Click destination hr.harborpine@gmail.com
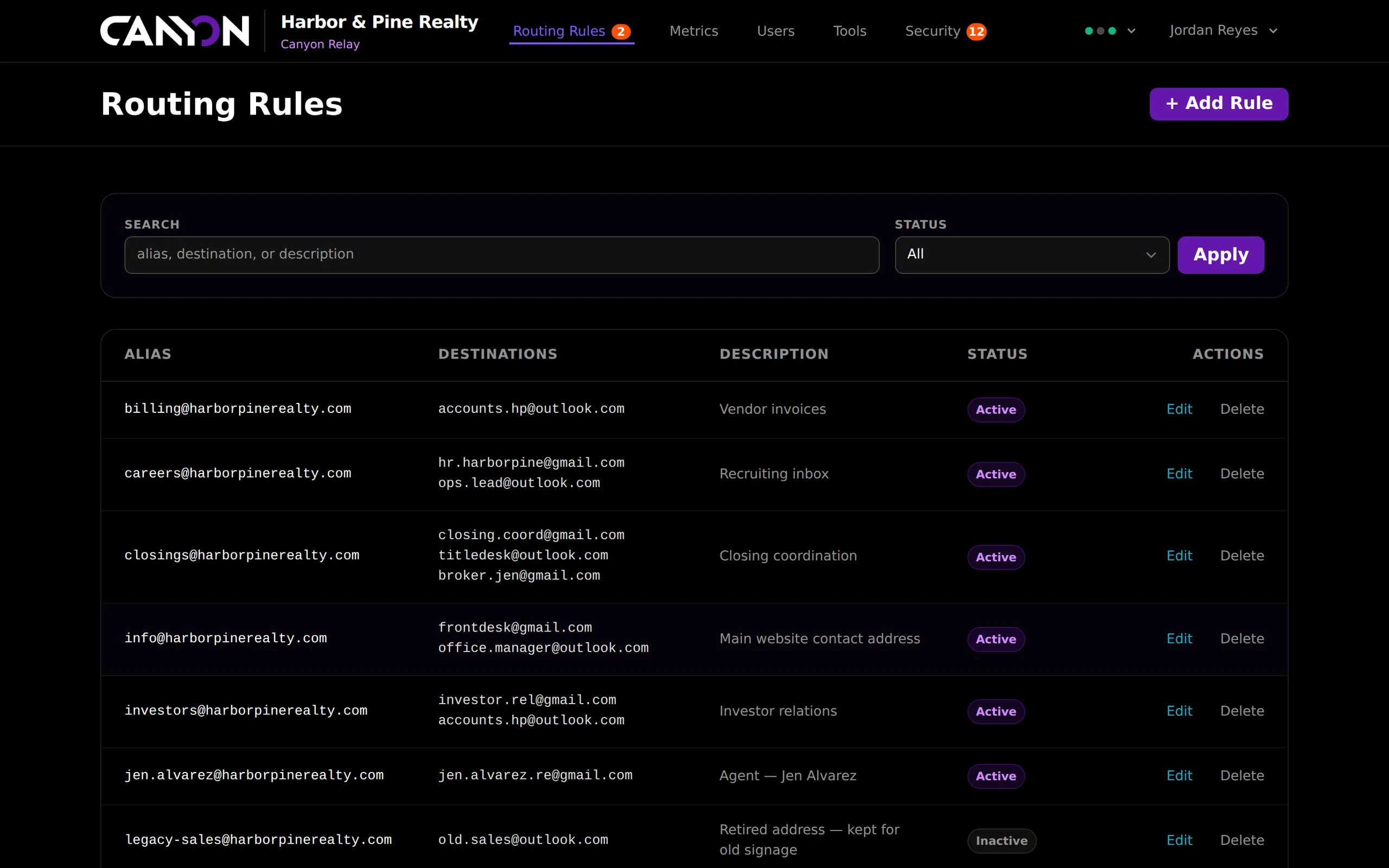This screenshot has height=868, width=1389. [531, 463]
